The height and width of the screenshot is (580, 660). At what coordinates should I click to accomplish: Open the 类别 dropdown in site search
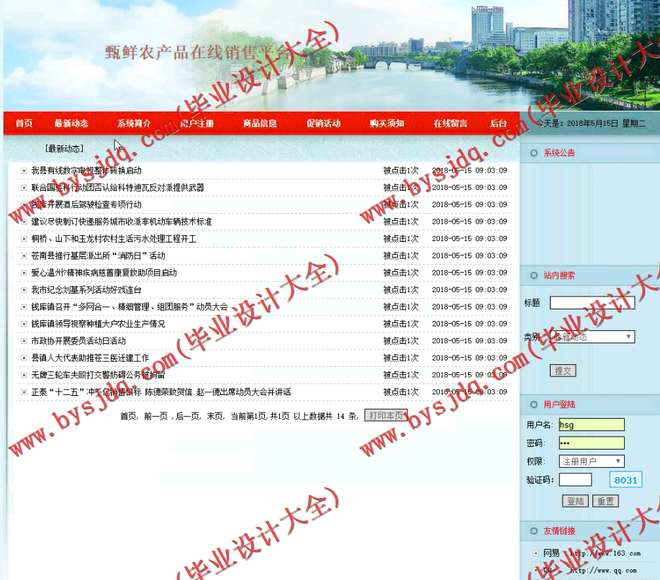[x=592, y=337]
